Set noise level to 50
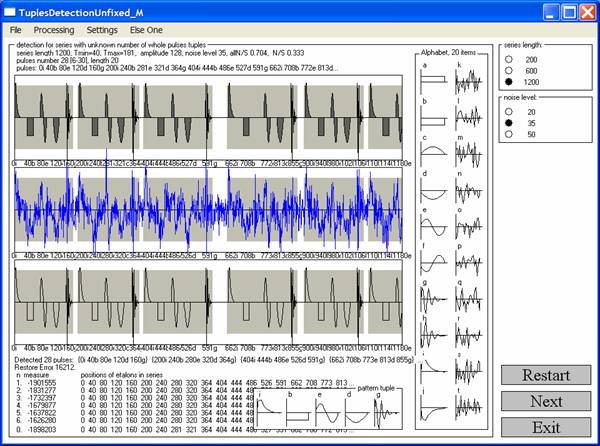The image size is (600, 446). [509, 134]
